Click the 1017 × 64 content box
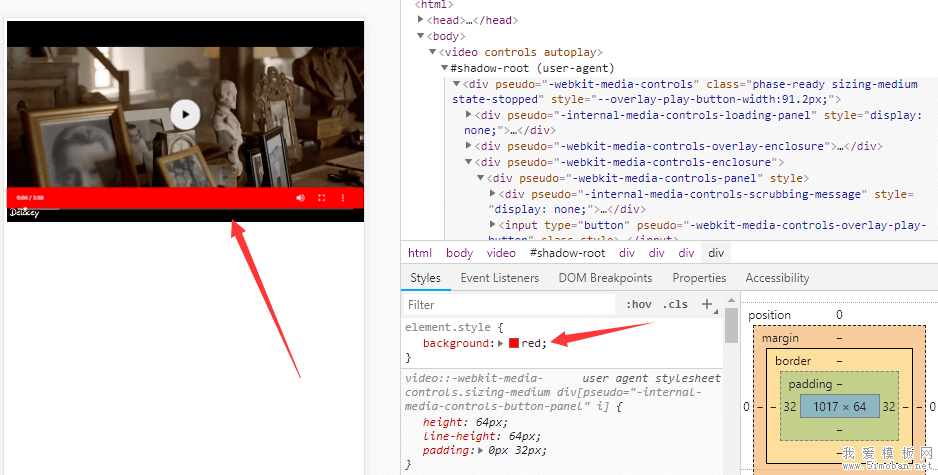Image resolution: width=938 pixels, height=475 pixels. [x=840, y=406]
